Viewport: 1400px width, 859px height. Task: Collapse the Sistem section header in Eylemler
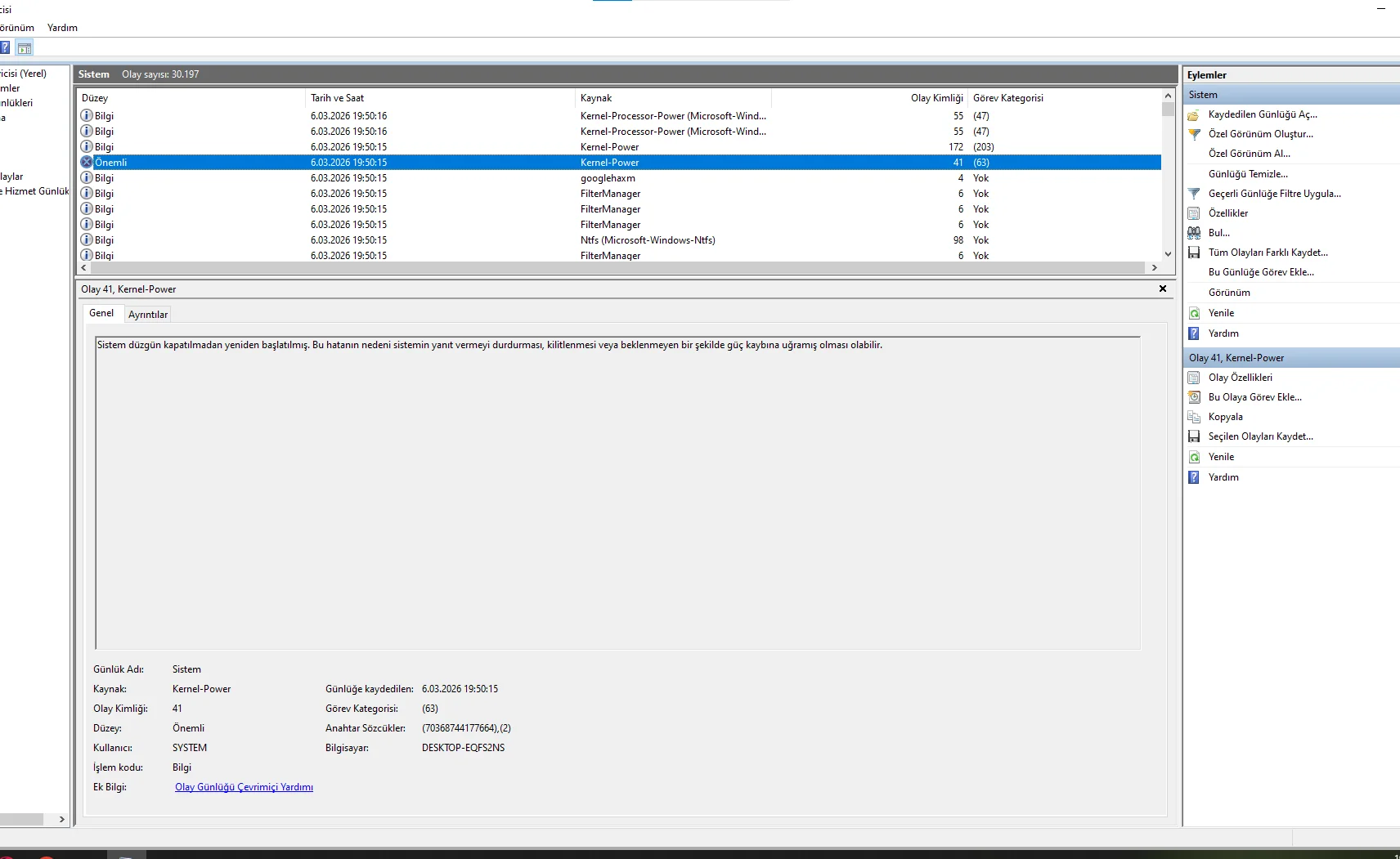point(1292,95)
